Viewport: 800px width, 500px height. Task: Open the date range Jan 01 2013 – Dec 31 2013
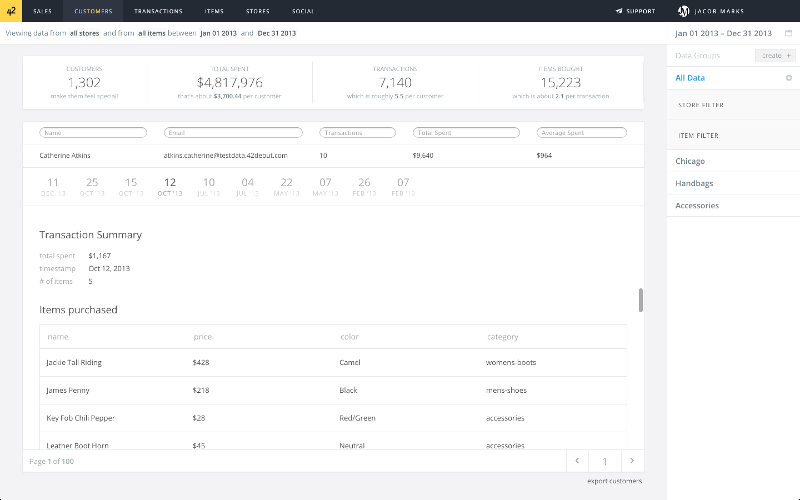pyautogui.click(x=723, y=33)
